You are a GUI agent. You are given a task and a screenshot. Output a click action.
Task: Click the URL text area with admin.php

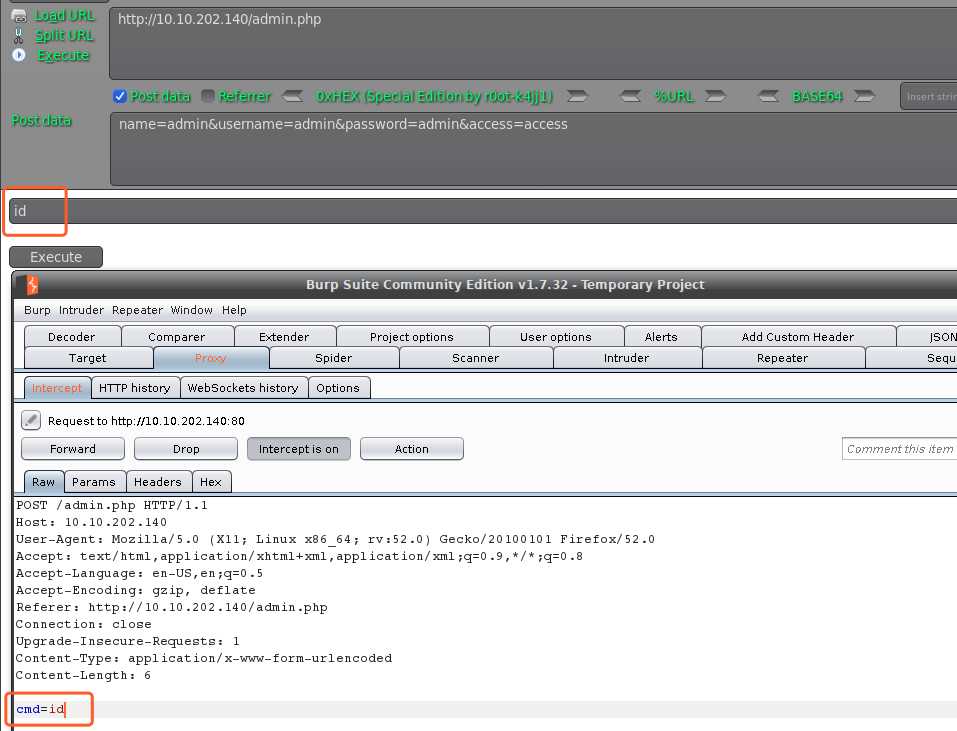[x=533, y=43]
